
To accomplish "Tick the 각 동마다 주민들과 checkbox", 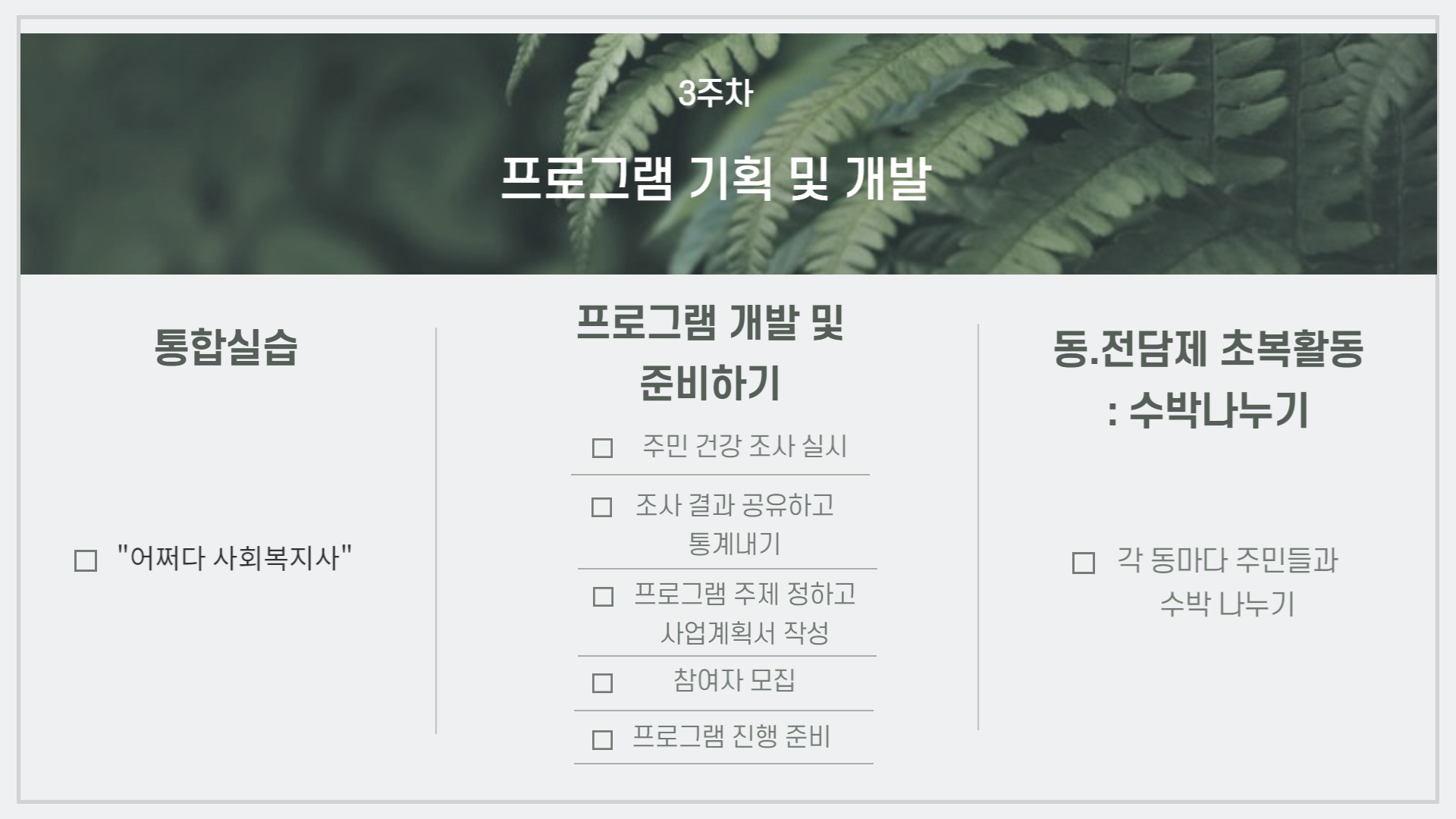I will (1084, 563).
